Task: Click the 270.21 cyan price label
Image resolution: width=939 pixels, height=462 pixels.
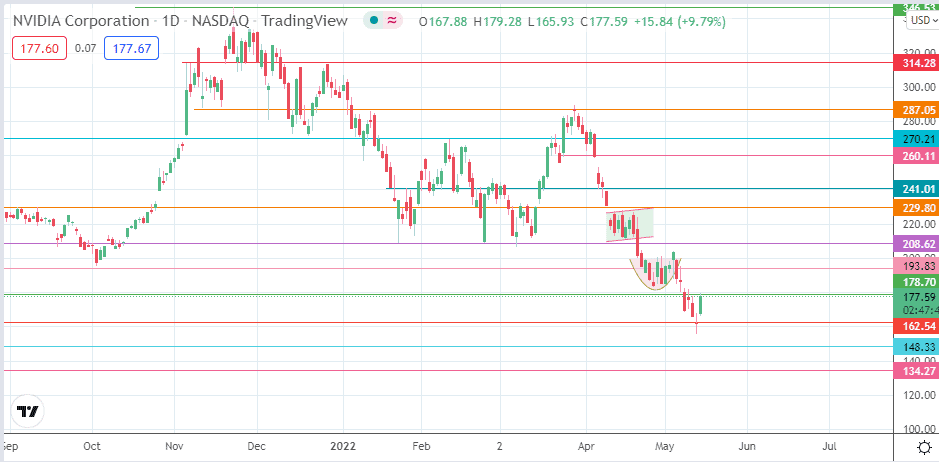Action: point(915,138)
